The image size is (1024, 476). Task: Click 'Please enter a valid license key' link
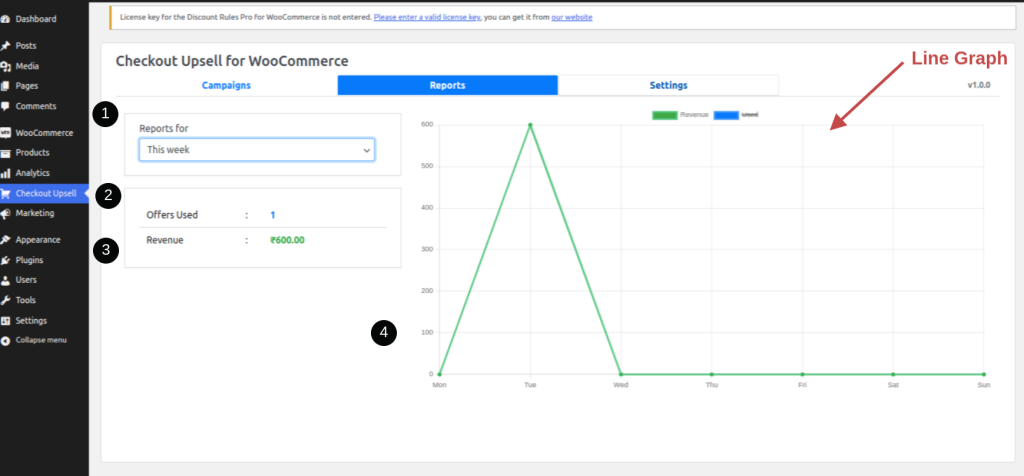(427, 18)
